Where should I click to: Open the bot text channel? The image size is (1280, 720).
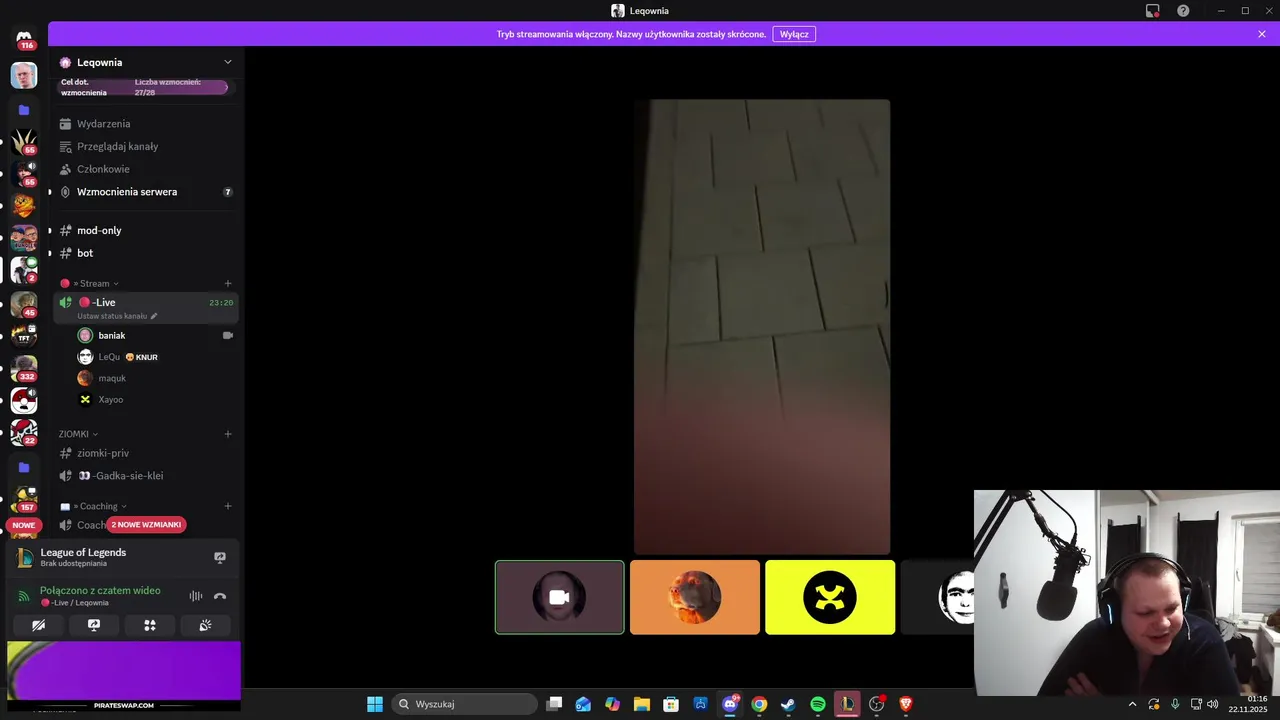146,253
